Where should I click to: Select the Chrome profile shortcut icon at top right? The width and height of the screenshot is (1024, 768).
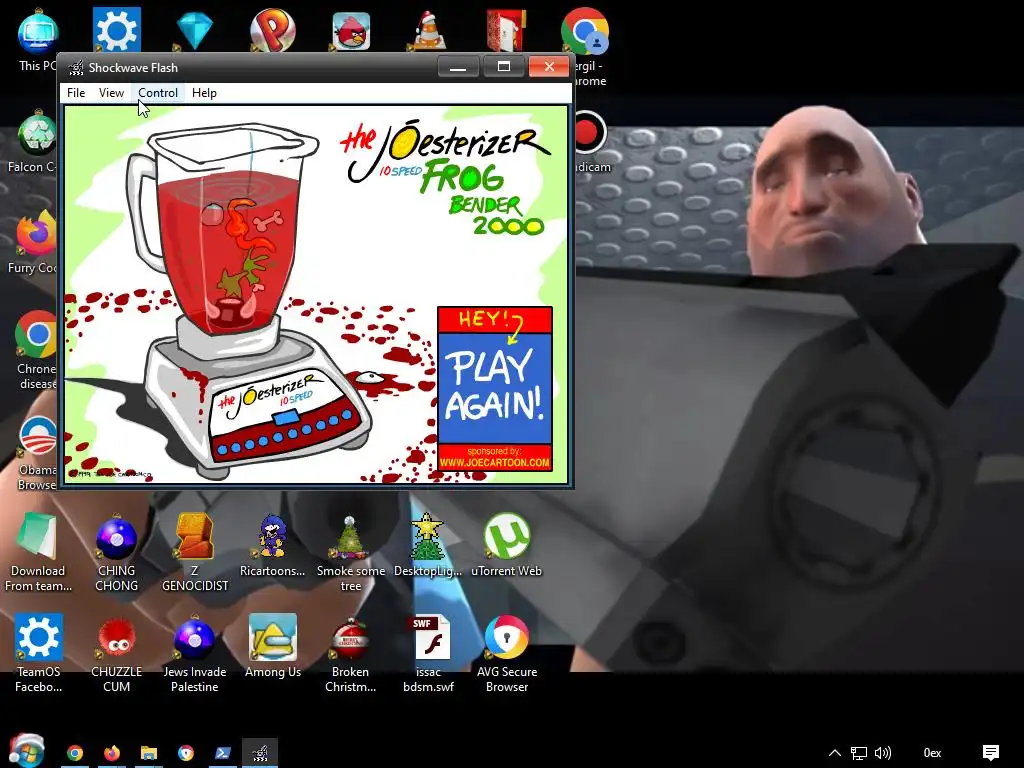click(585, 31)
